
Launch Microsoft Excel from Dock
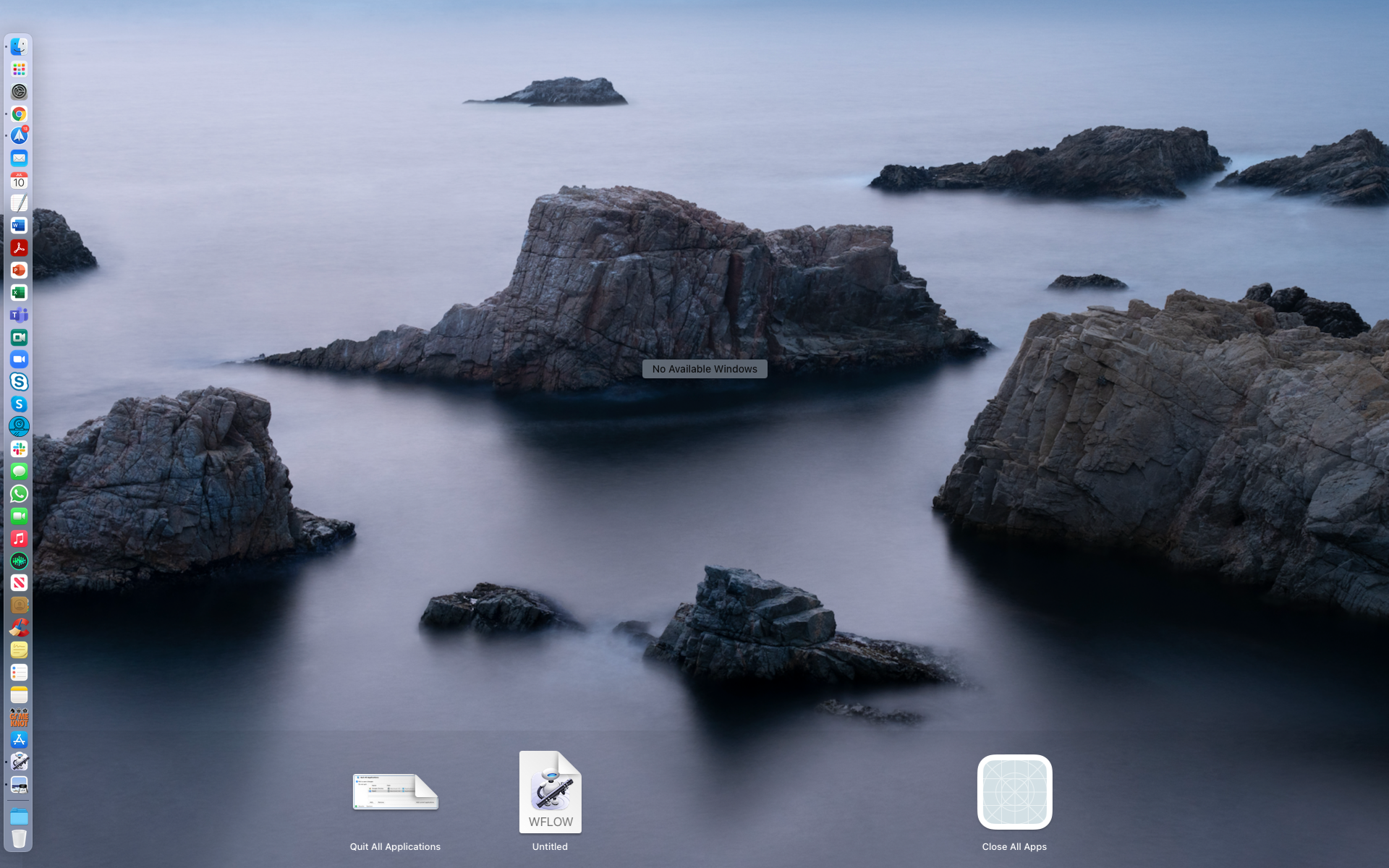click(19, 293)
